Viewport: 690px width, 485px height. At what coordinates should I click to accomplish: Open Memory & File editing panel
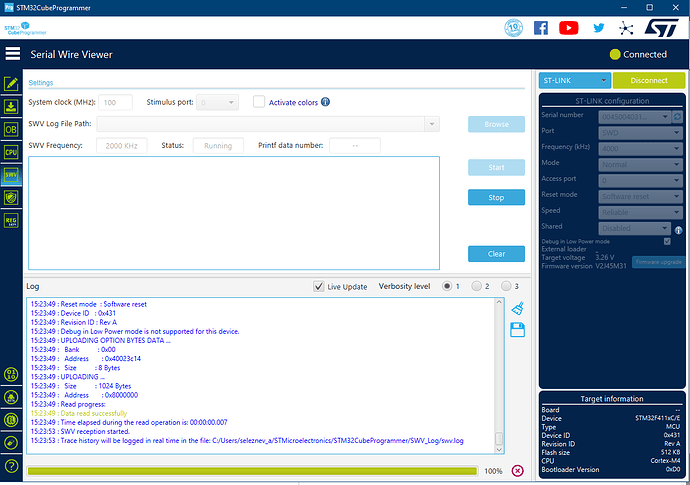click(12, 84)
